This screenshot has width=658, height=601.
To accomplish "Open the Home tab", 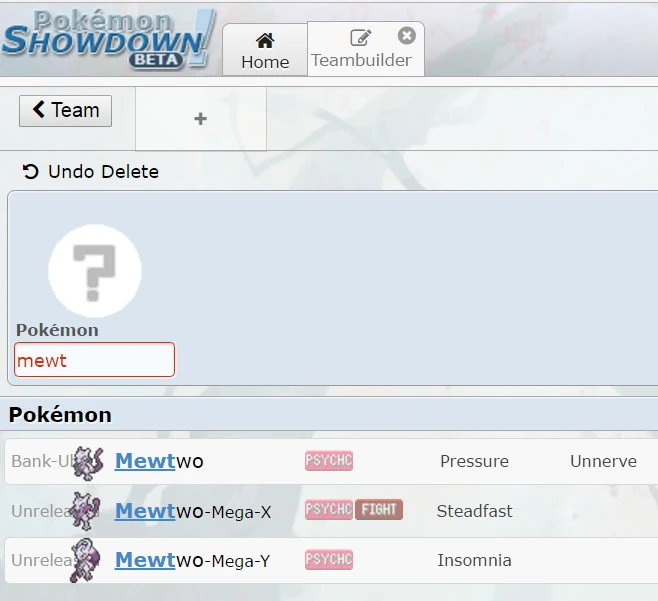I will [264, 51].
